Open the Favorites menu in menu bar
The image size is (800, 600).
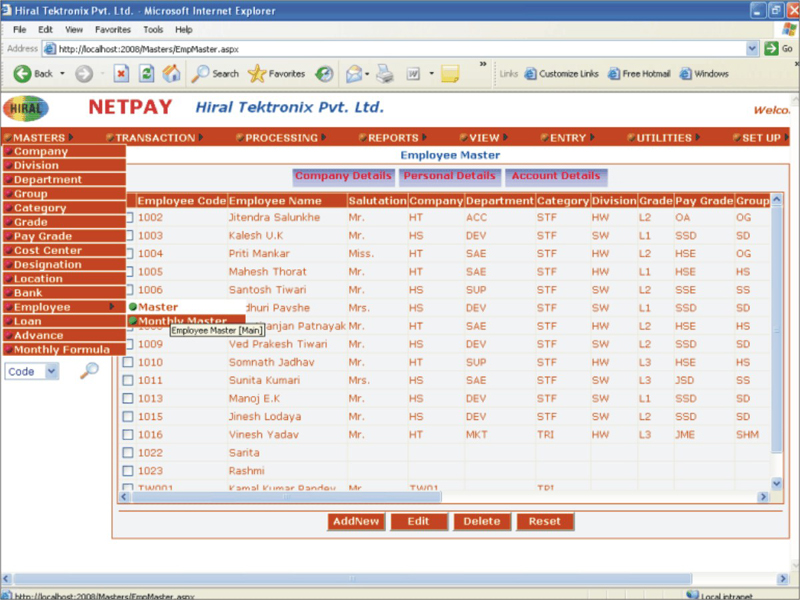point(113,30)
